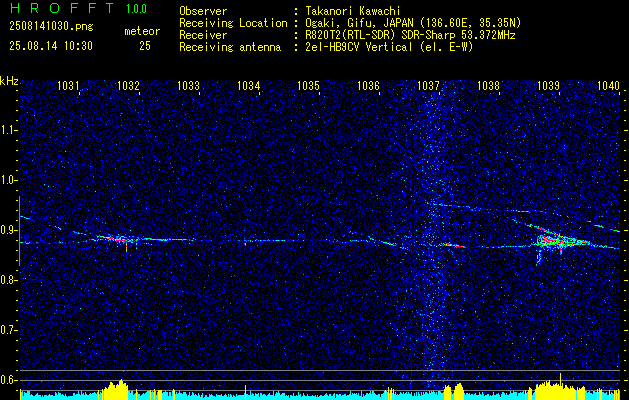Click the short red echo after 1037

[x=453, y=245]
